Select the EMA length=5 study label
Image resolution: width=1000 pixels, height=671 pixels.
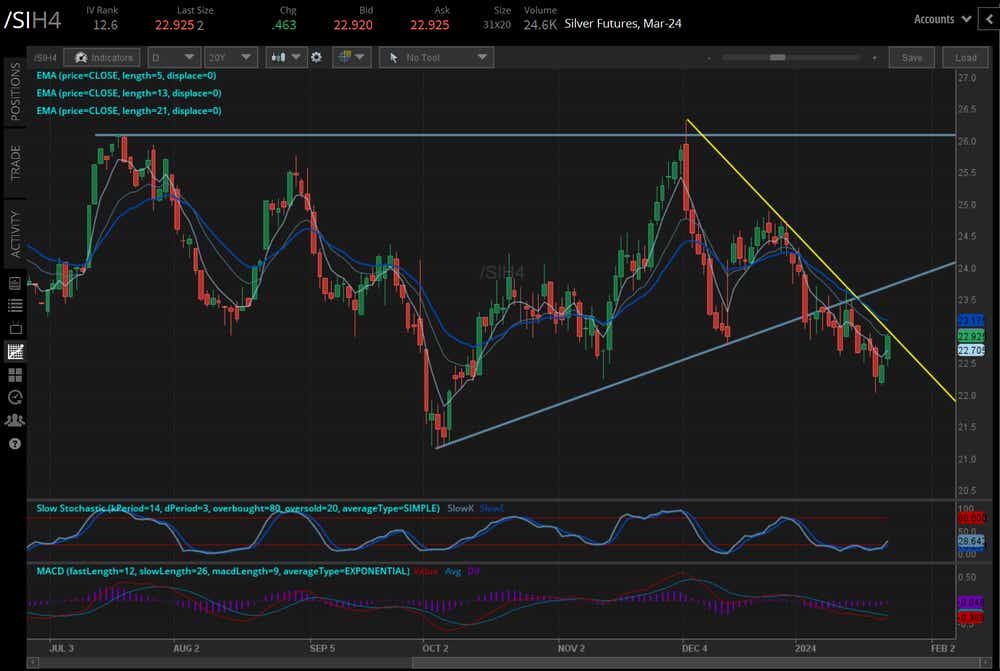tap(126, 75)
